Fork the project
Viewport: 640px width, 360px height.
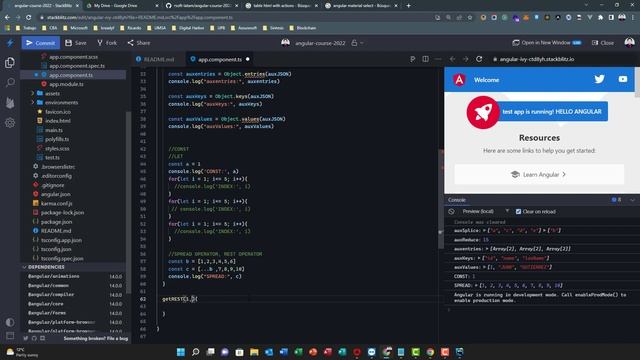pos(107,43)
